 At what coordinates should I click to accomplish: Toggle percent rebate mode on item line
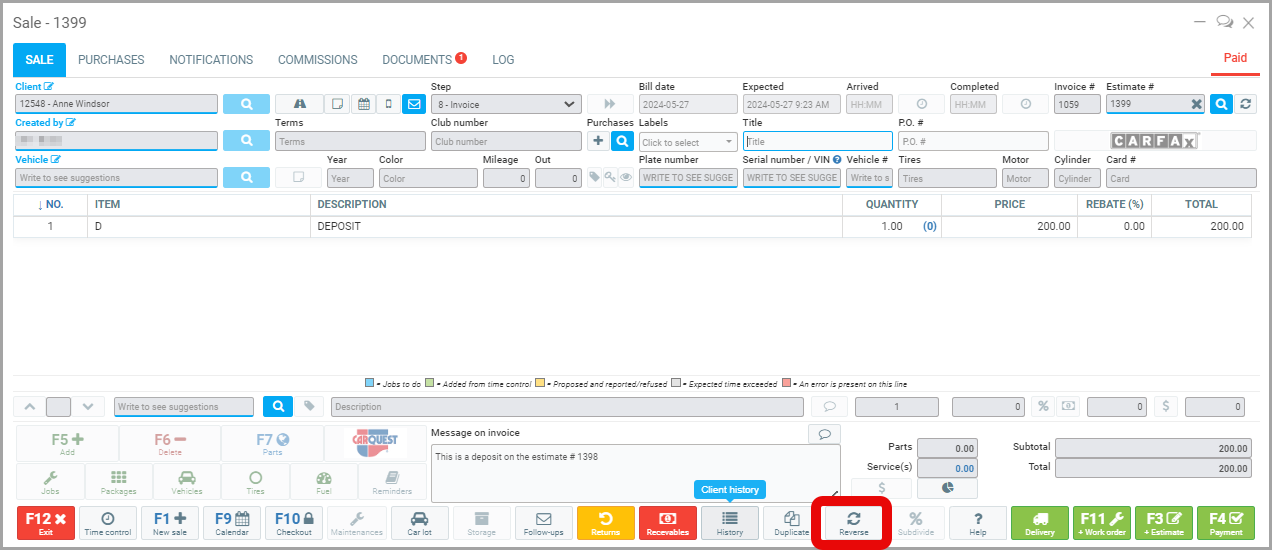click(1040, 407)
